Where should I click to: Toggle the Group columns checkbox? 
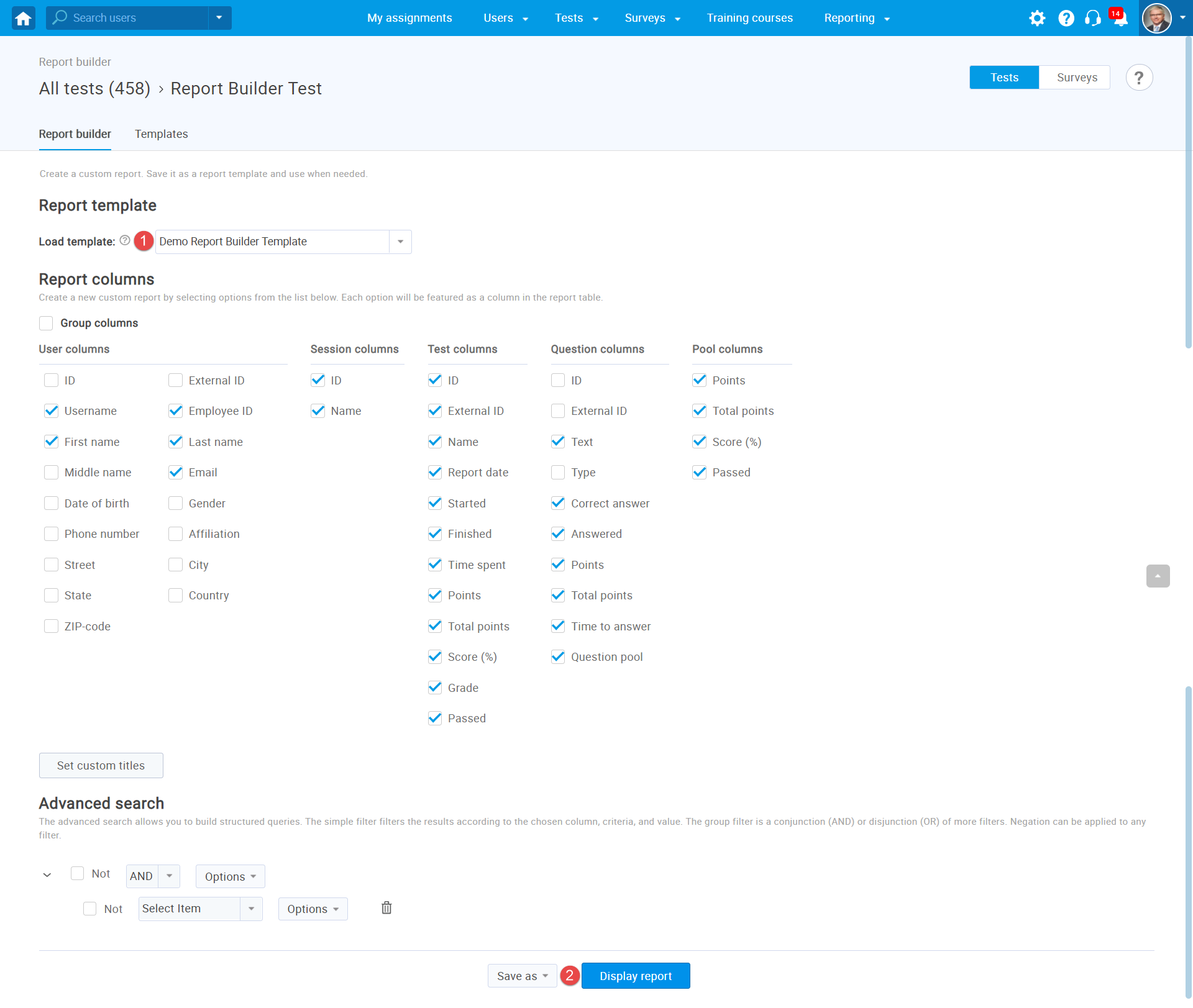[x=46, y=322]
